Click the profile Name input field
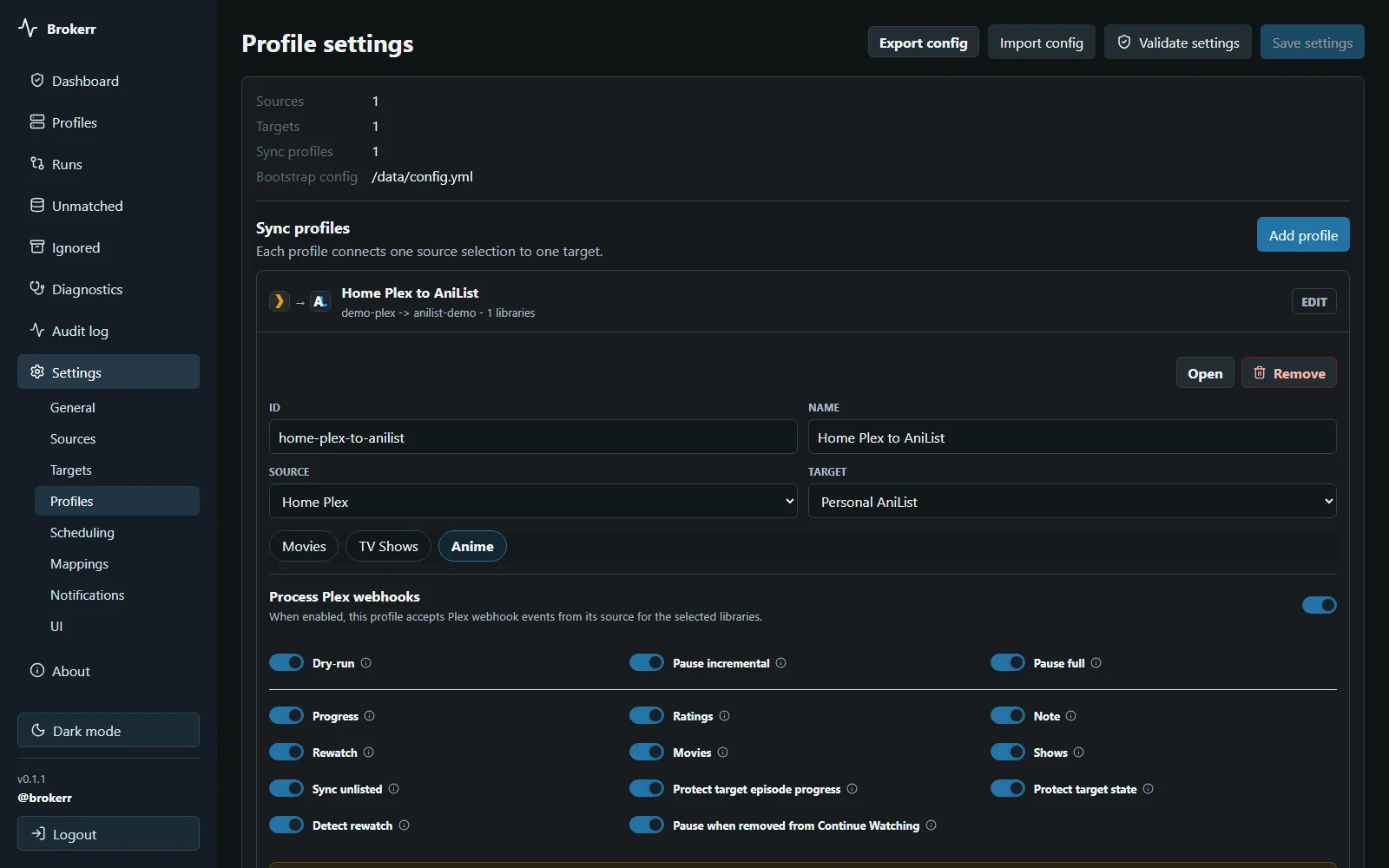 click(x=1072, y=437)
